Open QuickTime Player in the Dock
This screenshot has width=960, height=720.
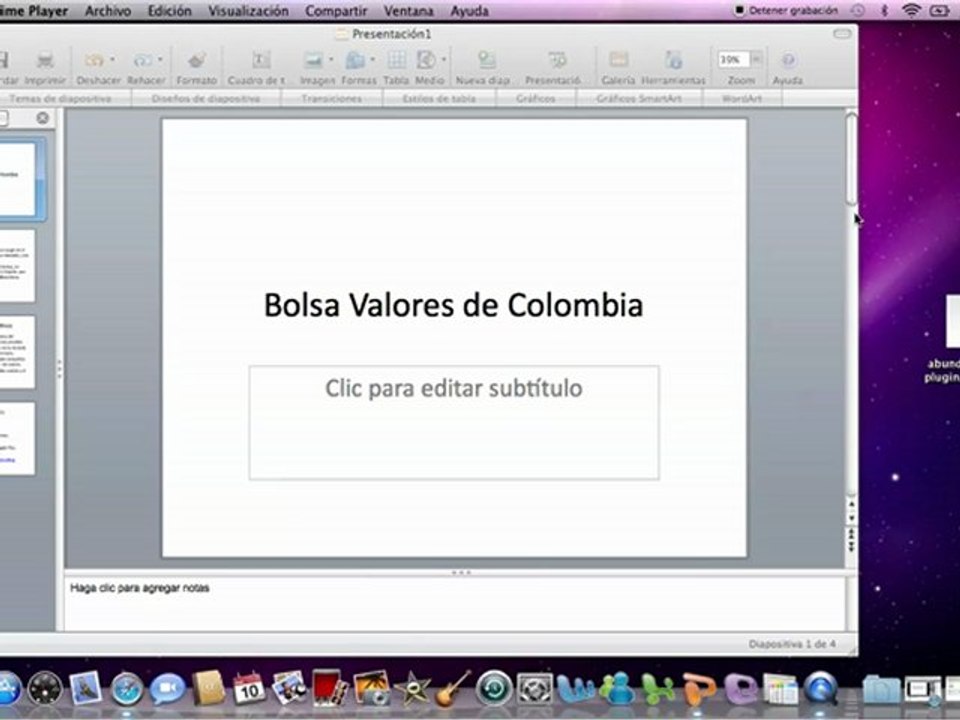[820, 688]
